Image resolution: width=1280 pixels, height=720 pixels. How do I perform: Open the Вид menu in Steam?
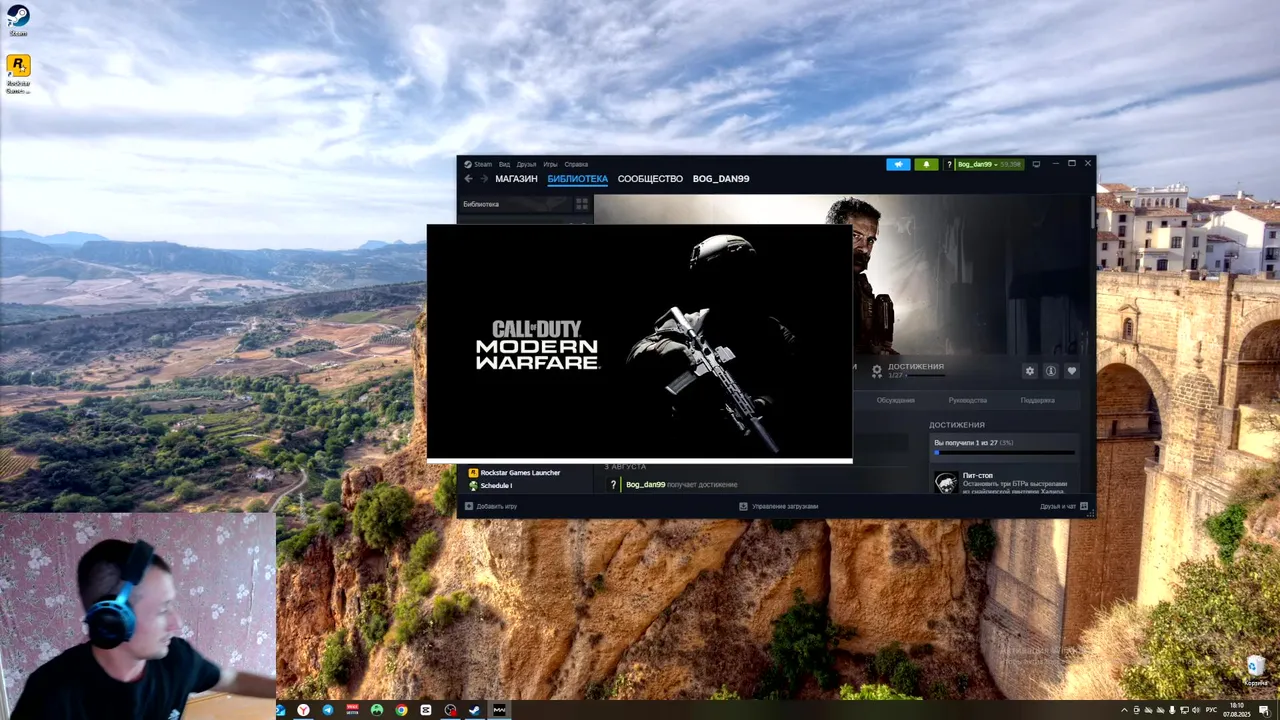tap(504, 164)
